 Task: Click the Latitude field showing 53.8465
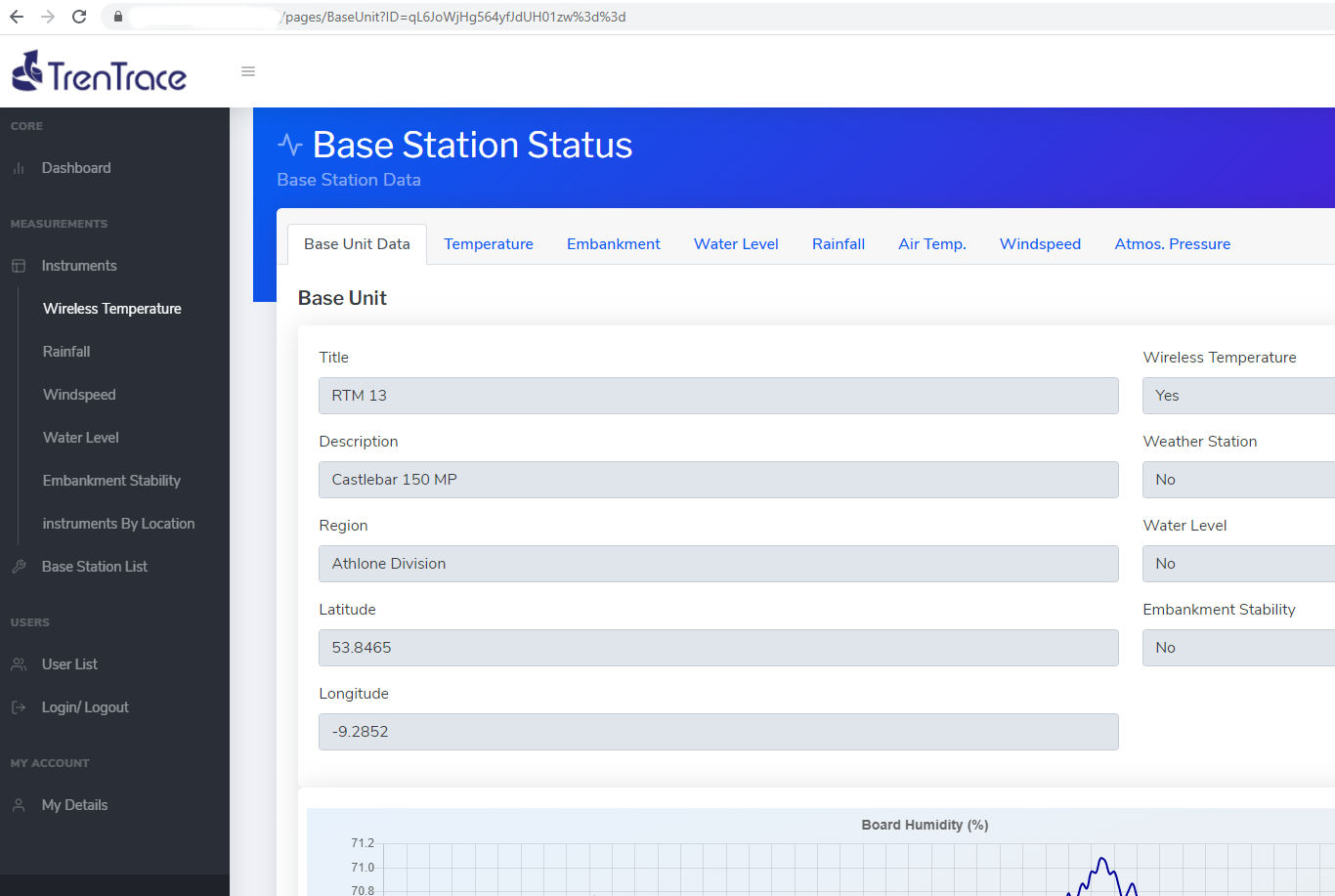pos(718,648)
